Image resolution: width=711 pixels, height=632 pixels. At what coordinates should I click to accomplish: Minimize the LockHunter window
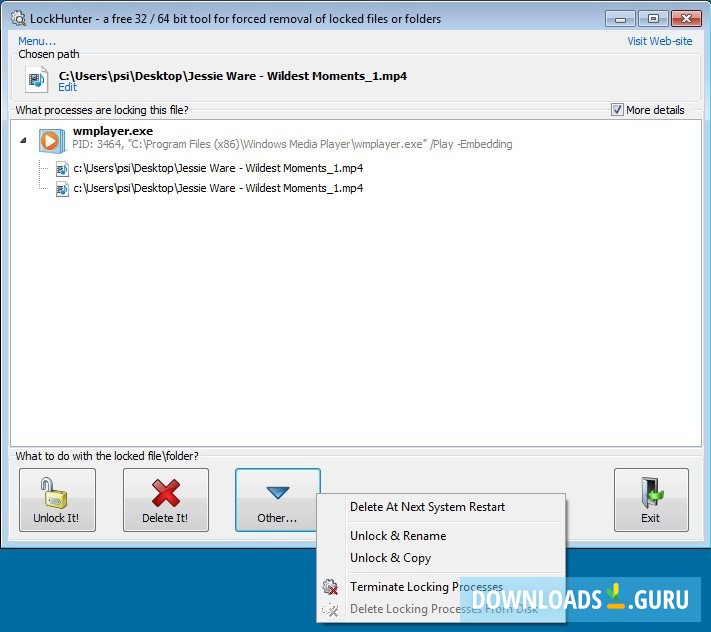[620, 19]
